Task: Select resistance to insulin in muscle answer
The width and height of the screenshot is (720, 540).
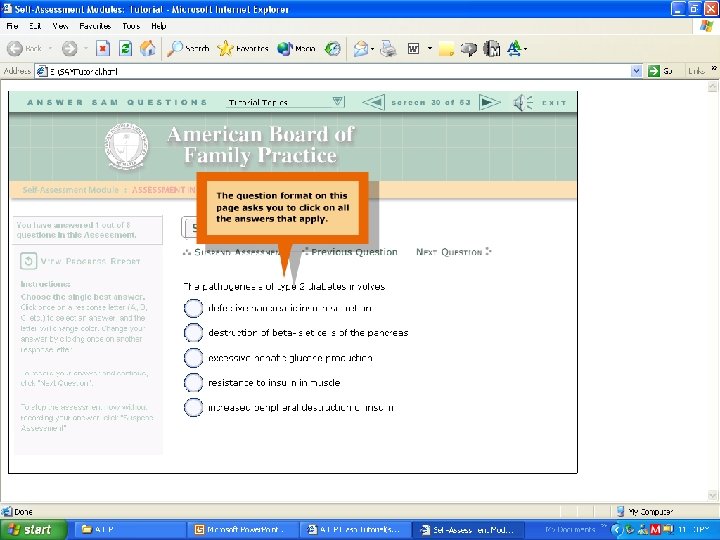Action: point(193,382)
